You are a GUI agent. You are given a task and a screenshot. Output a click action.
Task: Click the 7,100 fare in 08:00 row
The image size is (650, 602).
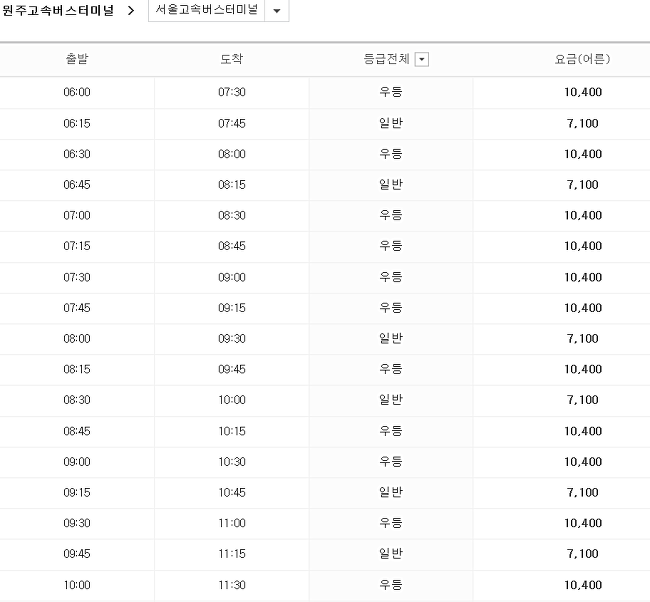(x=583, y=339)
